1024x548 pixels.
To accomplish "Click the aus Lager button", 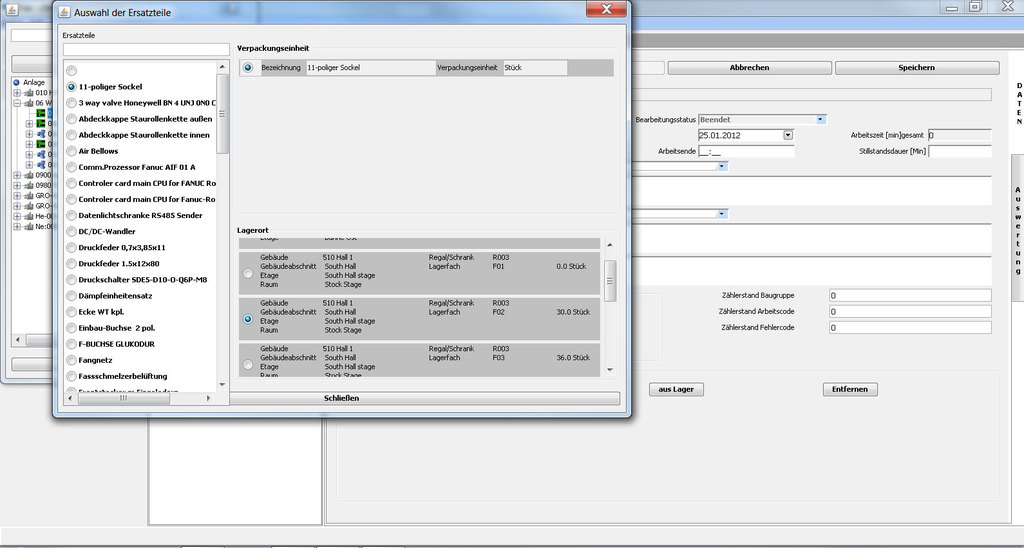I will click(x=677, y=389).
